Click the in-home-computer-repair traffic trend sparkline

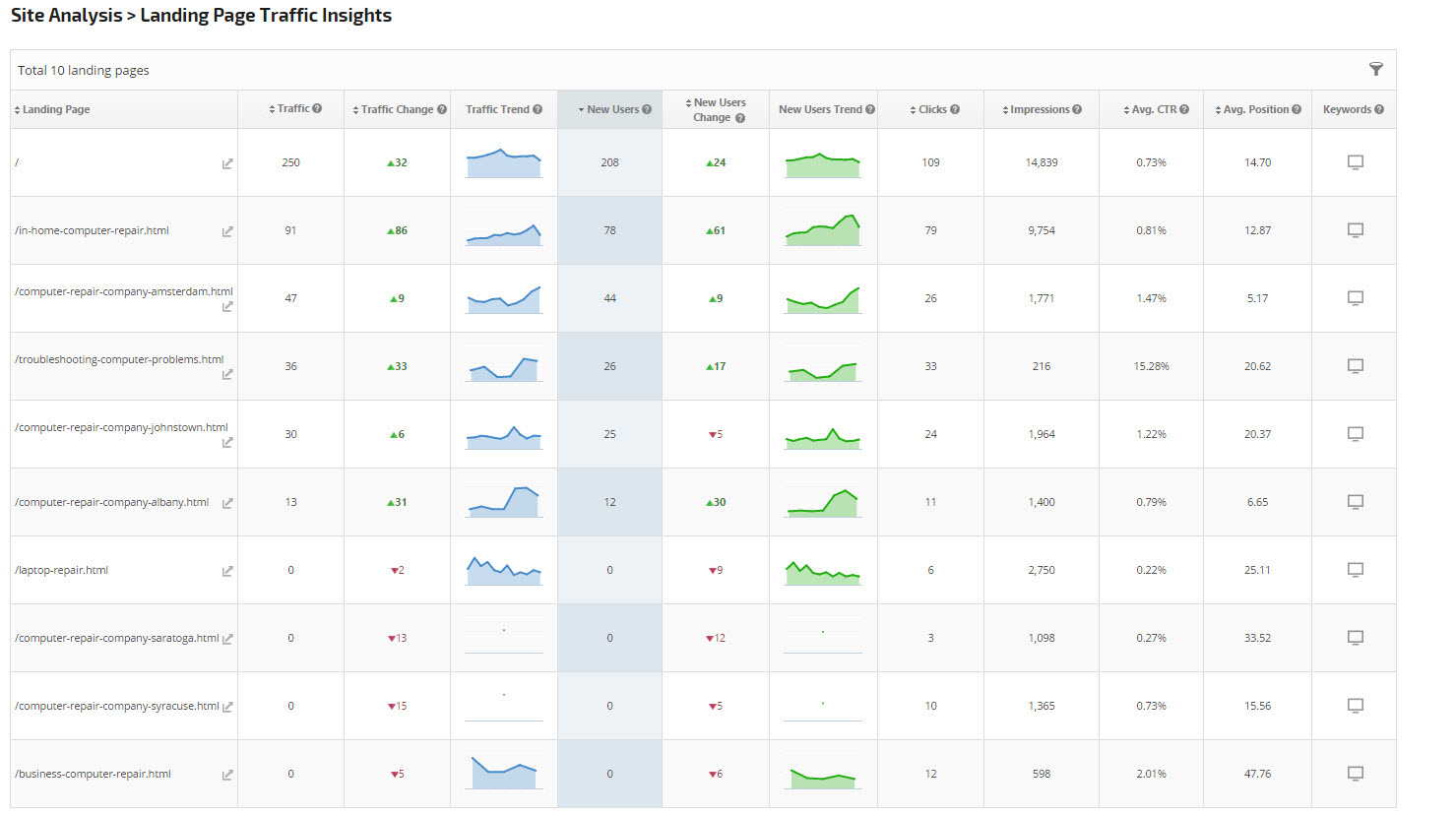[x=503, y=232]
